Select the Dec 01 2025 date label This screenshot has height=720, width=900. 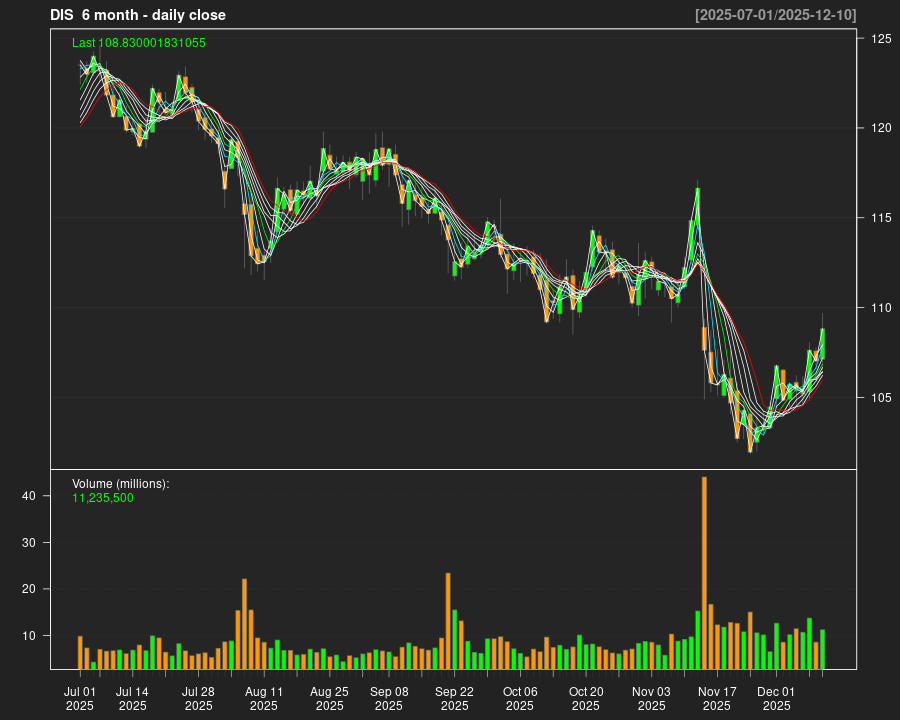pos(776,697)
